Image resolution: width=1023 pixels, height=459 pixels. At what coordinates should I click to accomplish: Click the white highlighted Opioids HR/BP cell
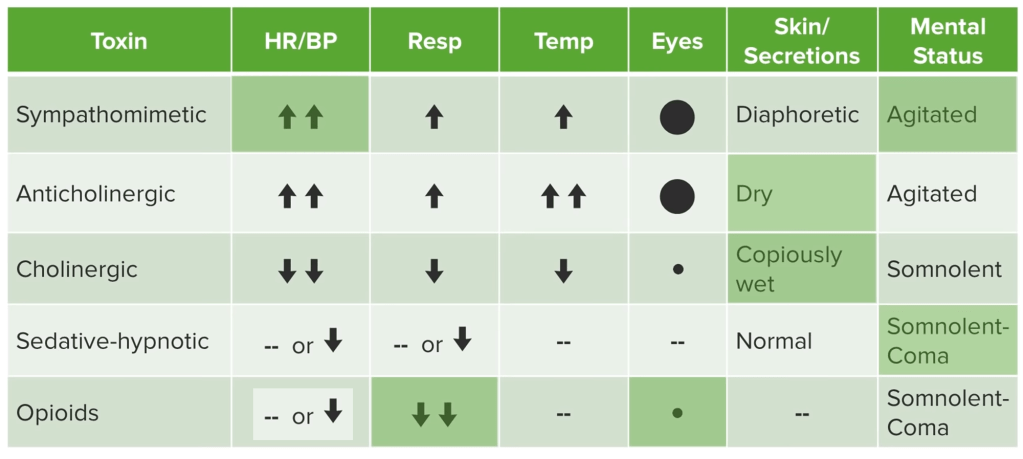302,414
